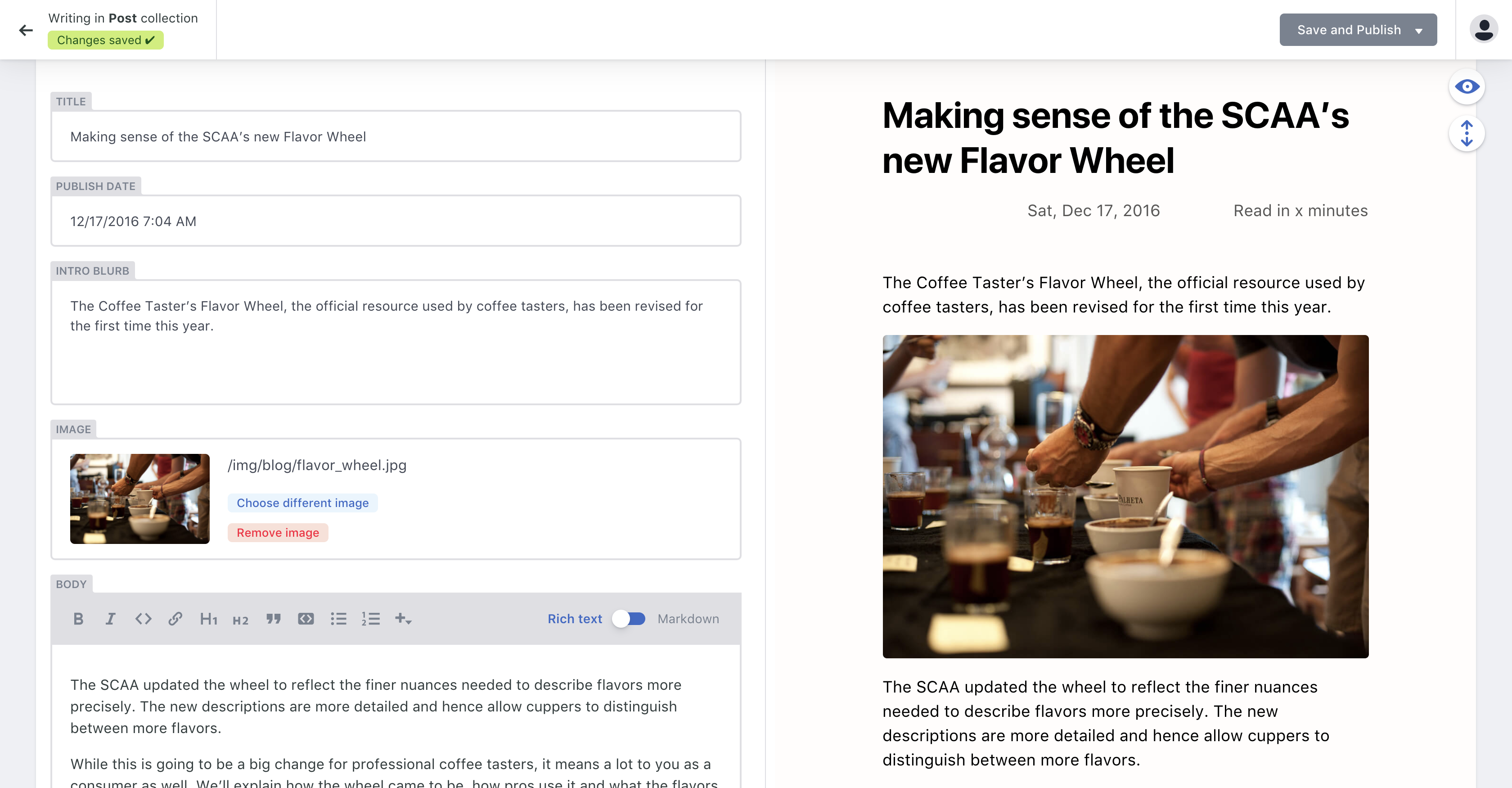Remove image from the post
This screenshot has width=1512, height=788.
278,533
